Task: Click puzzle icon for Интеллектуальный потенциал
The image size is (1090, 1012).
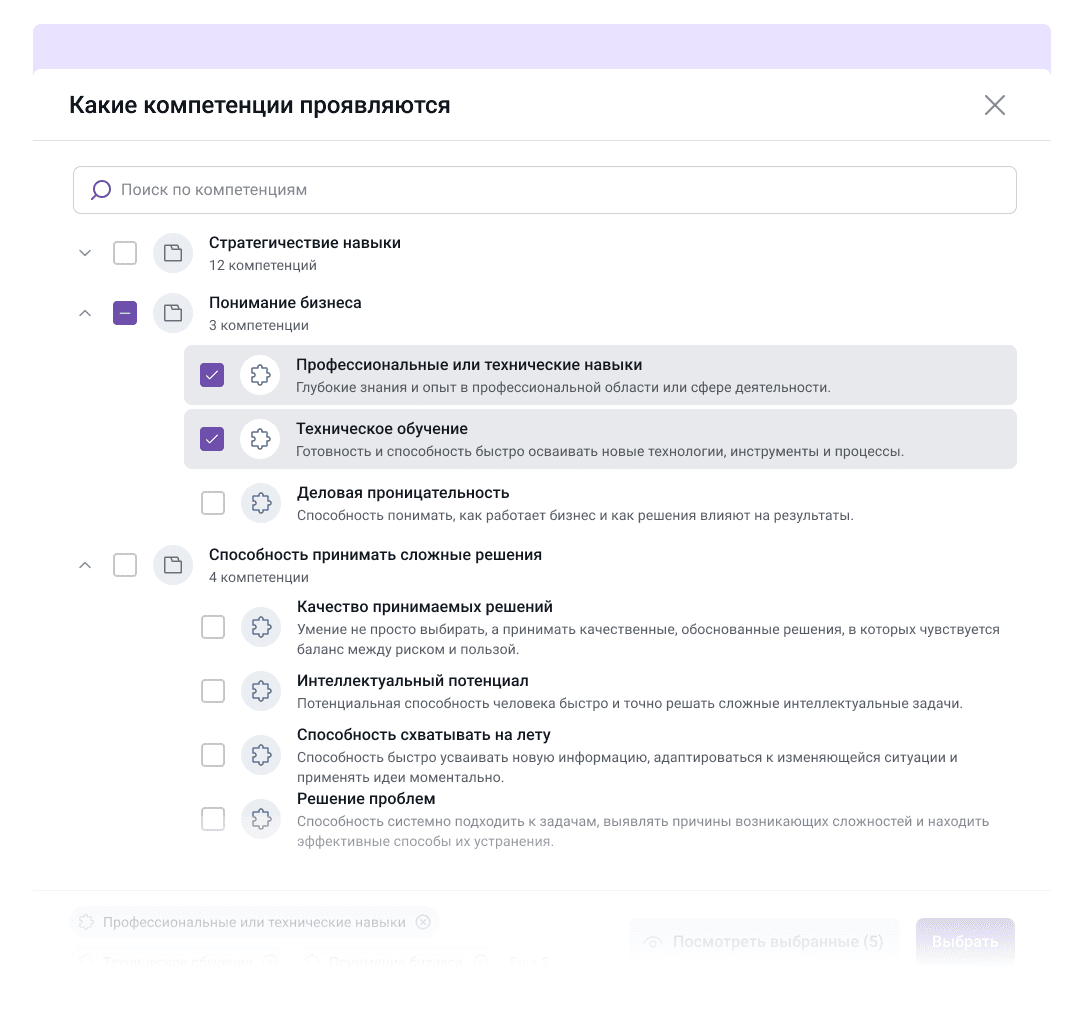Action: click(261, 691)
